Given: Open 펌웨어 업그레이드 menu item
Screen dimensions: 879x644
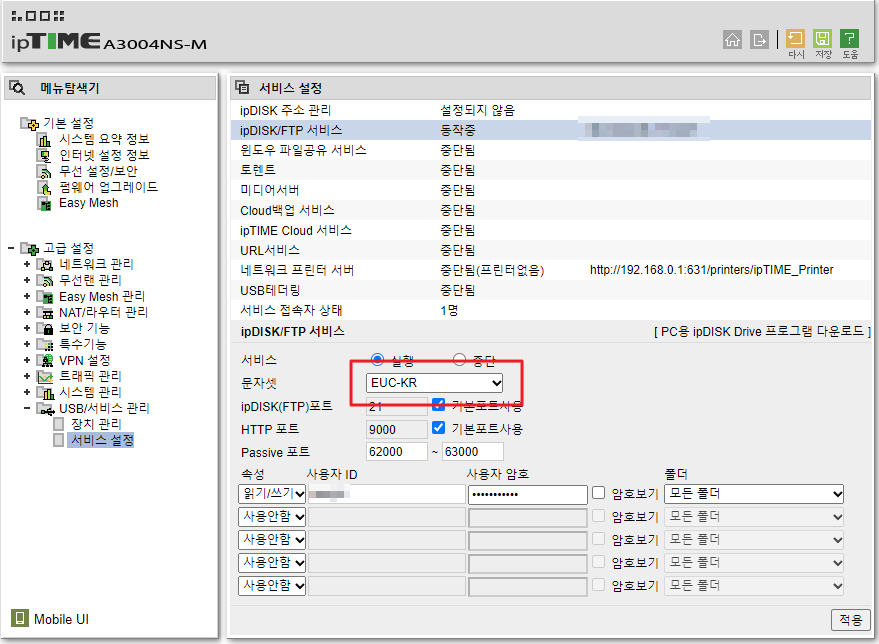Looking at the screenshot, I should click(x=108, y=187).
